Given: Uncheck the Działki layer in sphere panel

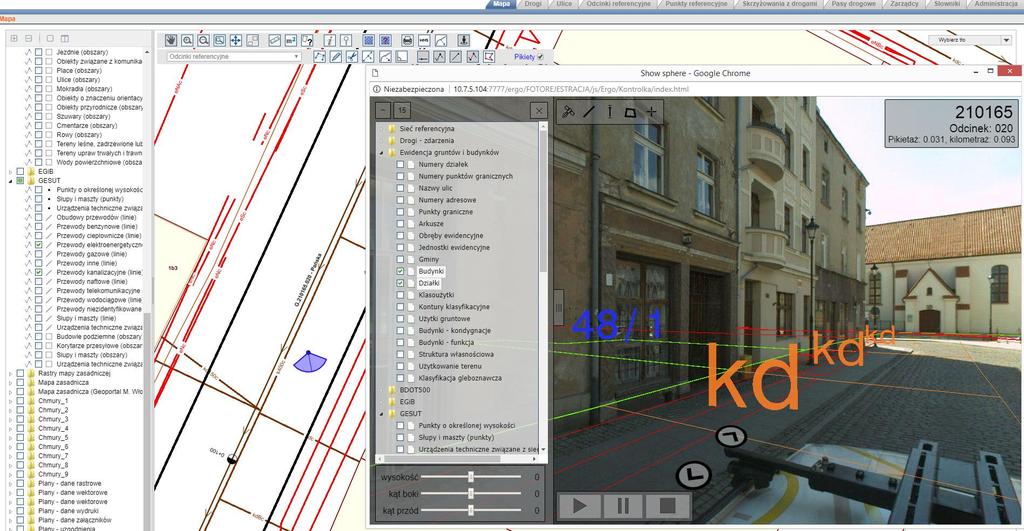Looking at the screenshot, I should (x=400, y=283).
